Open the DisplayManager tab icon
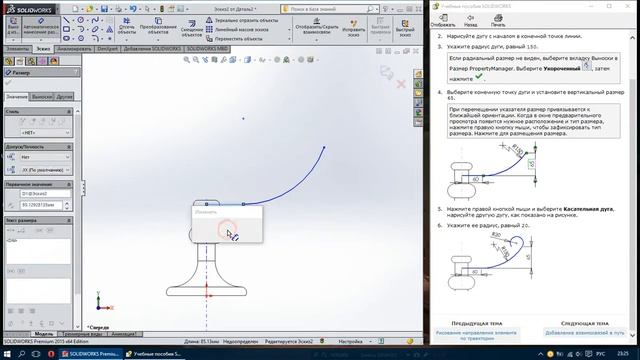Screen dimensions: 640x360 [54, 61]
